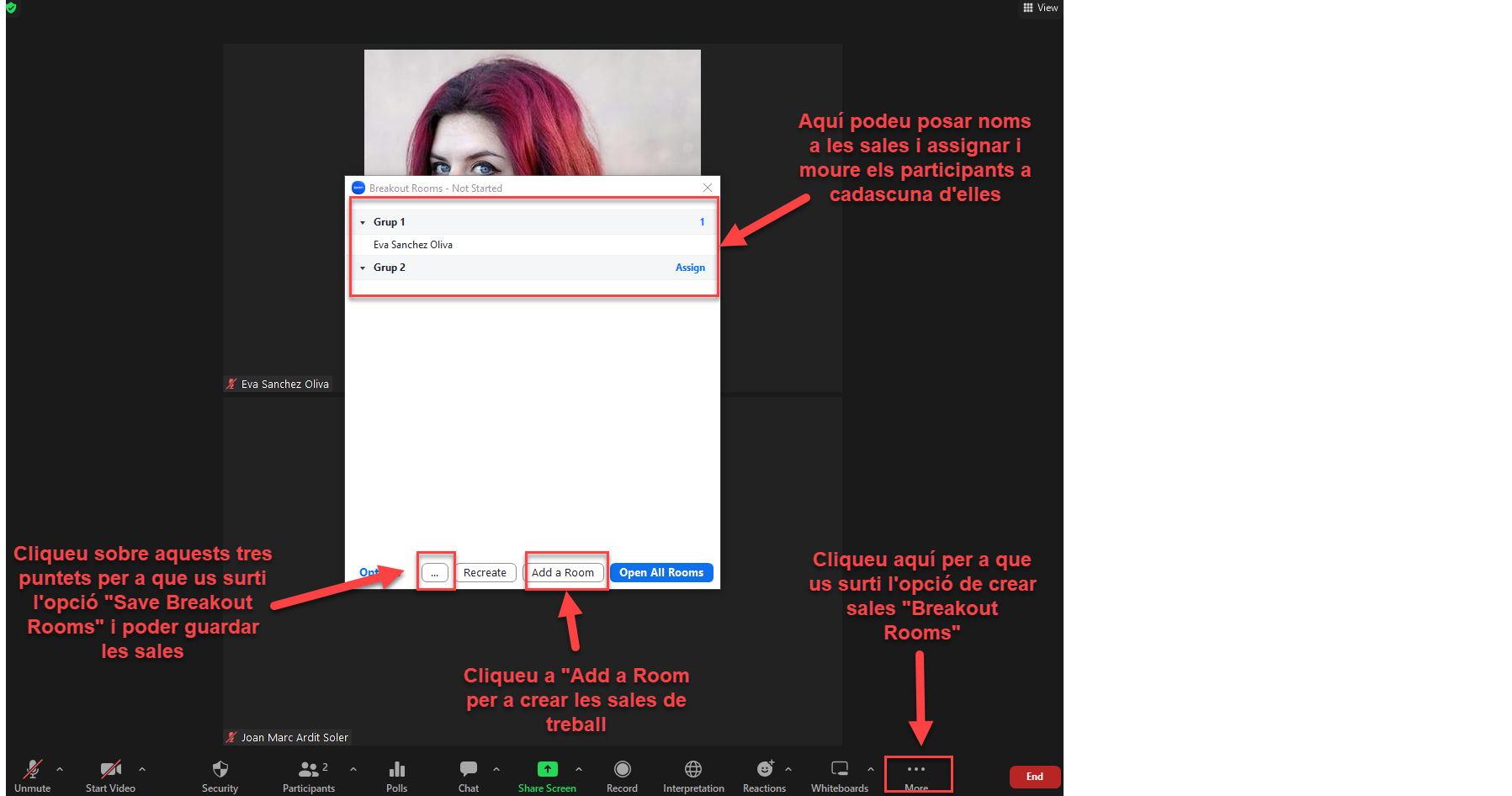The height and width of the screenshot is (796, 1512).
Task: Collapse the Grup 1 room list
Action: point(363,223)
